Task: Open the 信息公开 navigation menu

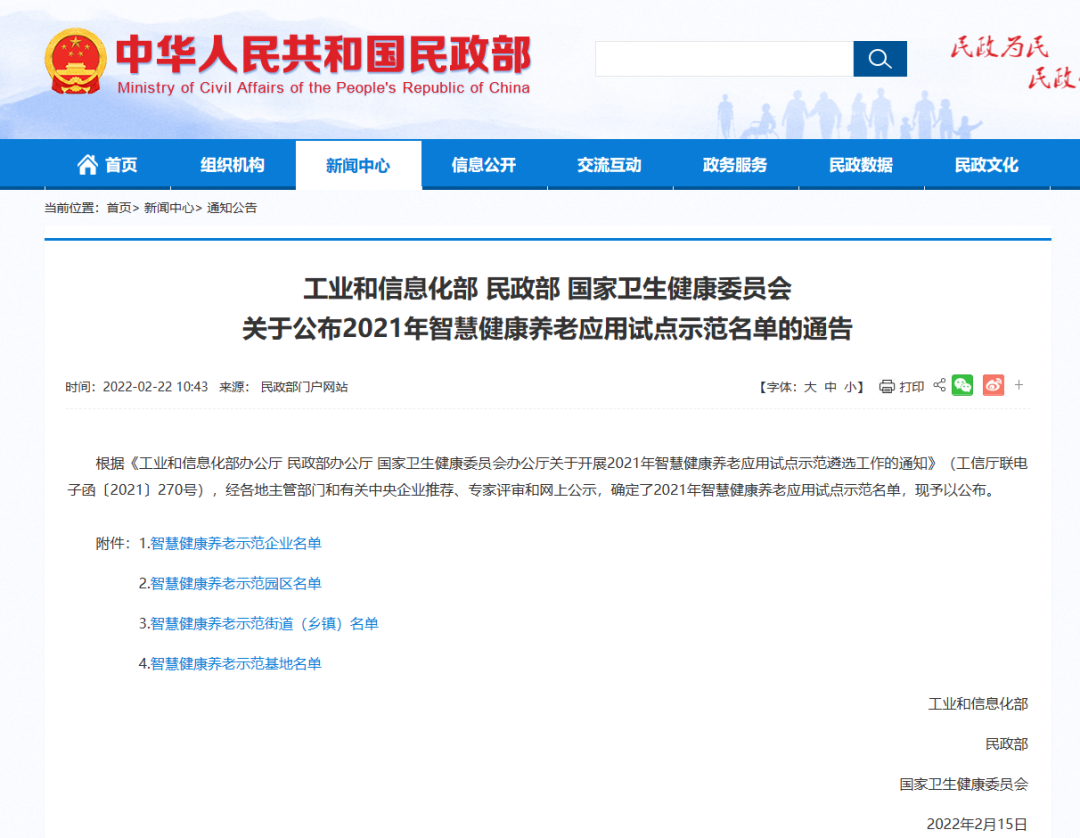Action: tap(484, 165)
